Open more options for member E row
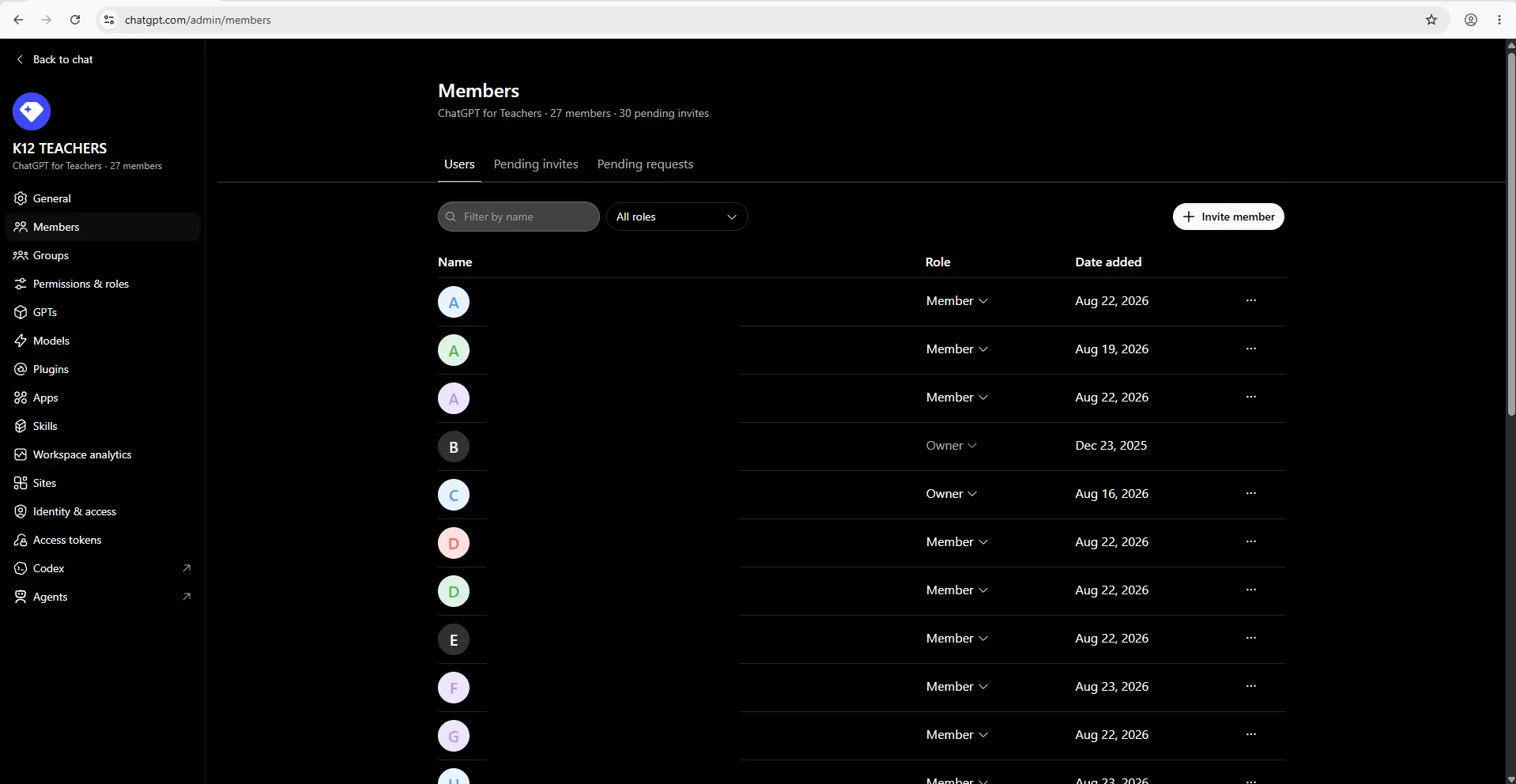The height and width of the screenshot is (784, 1516). 1251,638
